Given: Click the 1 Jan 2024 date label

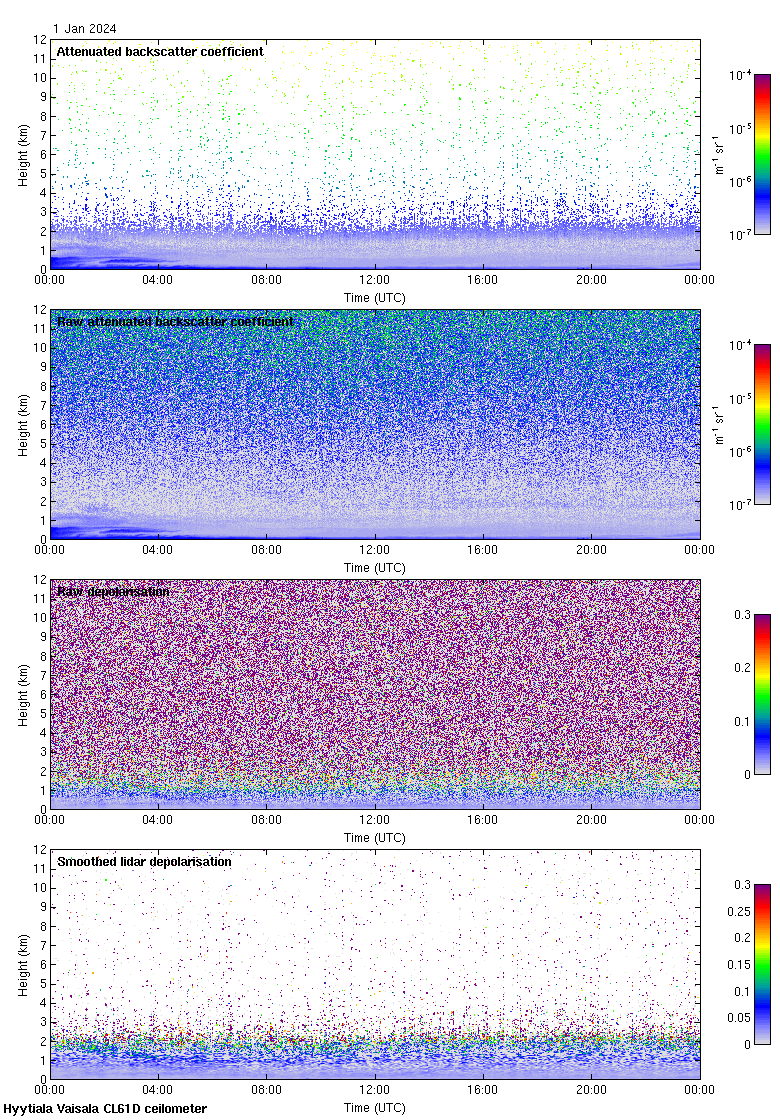Looking at the screenshot, I should 85,29.
